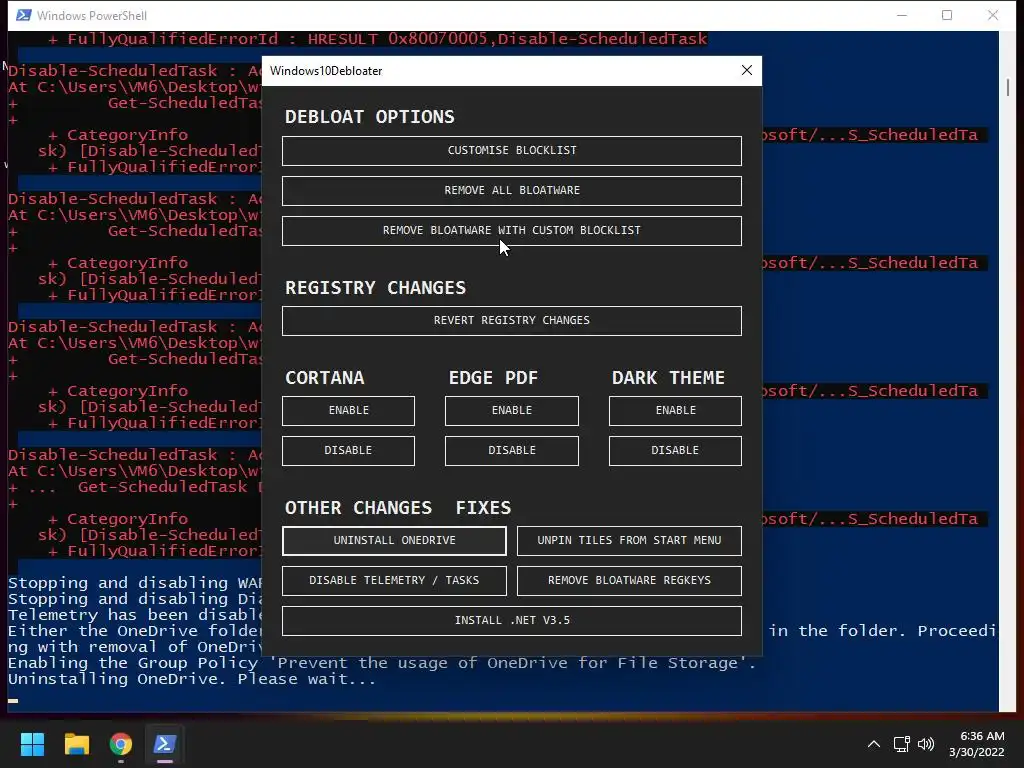1024x768 pixels.
Task: Click the 'DARK THEME' section heading
Action: (668, 378)
